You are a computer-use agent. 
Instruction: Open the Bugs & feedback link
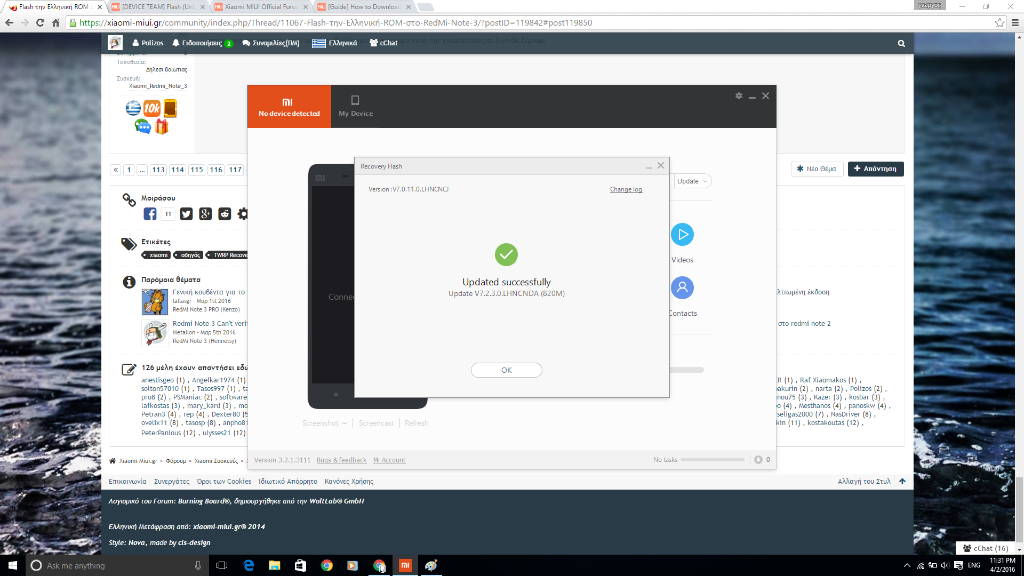pyautogui.click(x=342, y=460)
